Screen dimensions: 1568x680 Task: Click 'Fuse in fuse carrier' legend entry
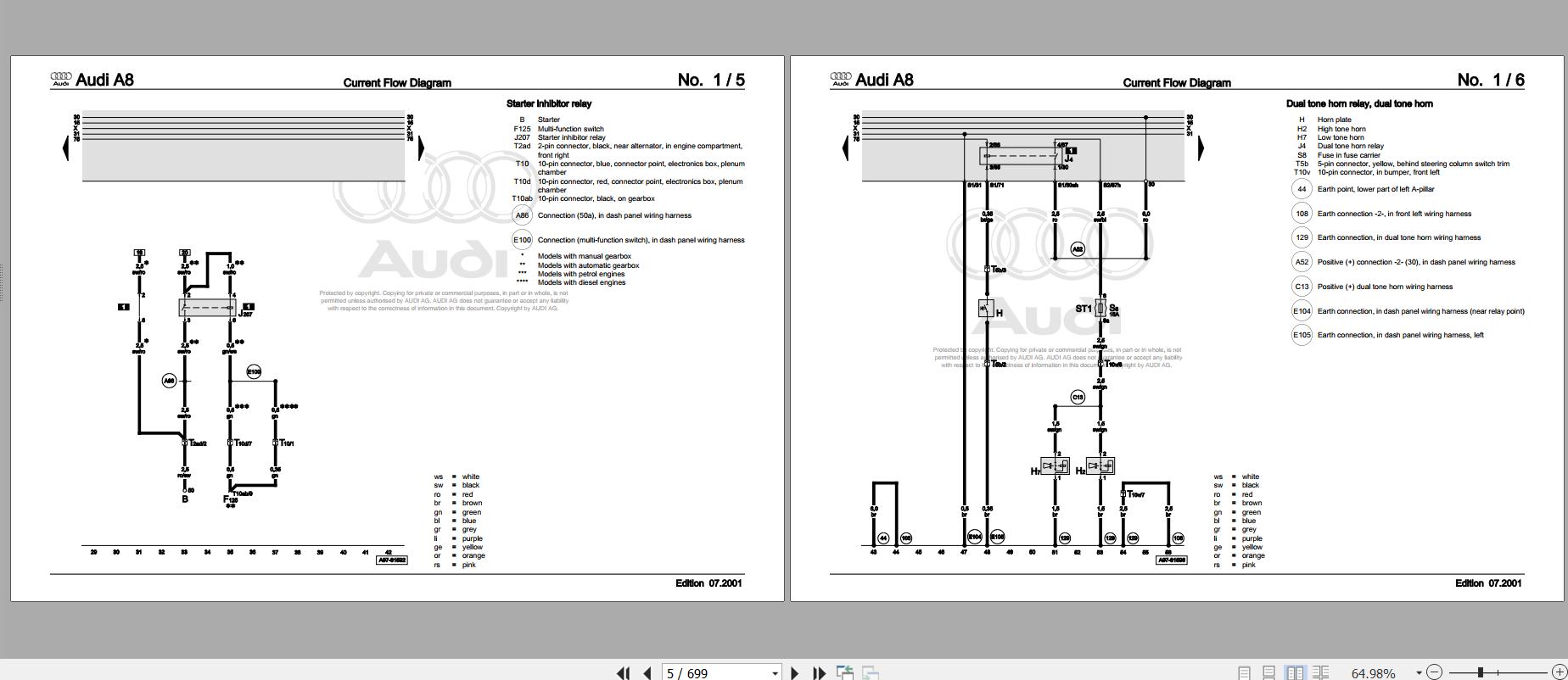[x=1349, y=155]
